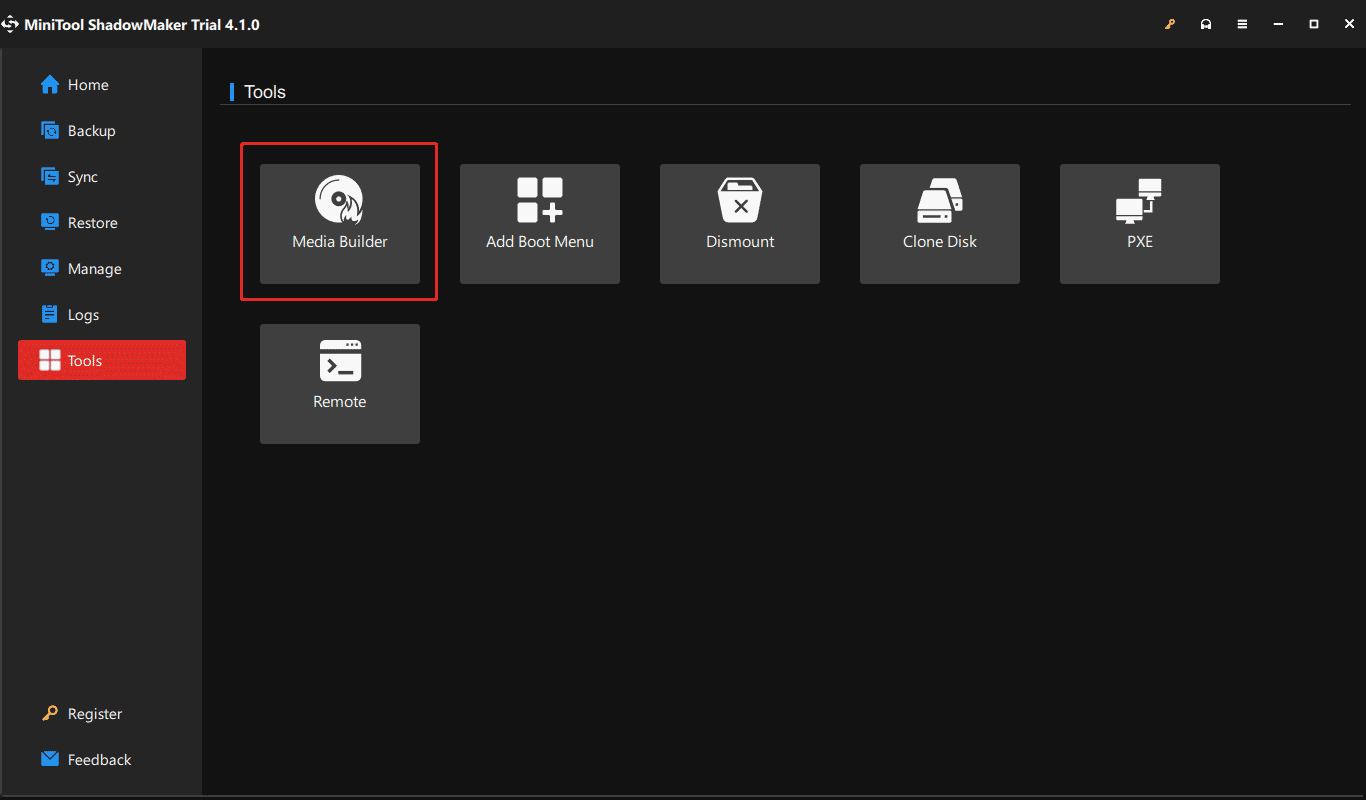Open Add Boot Menu tool
1366x800 pixels.
point(540,224)
